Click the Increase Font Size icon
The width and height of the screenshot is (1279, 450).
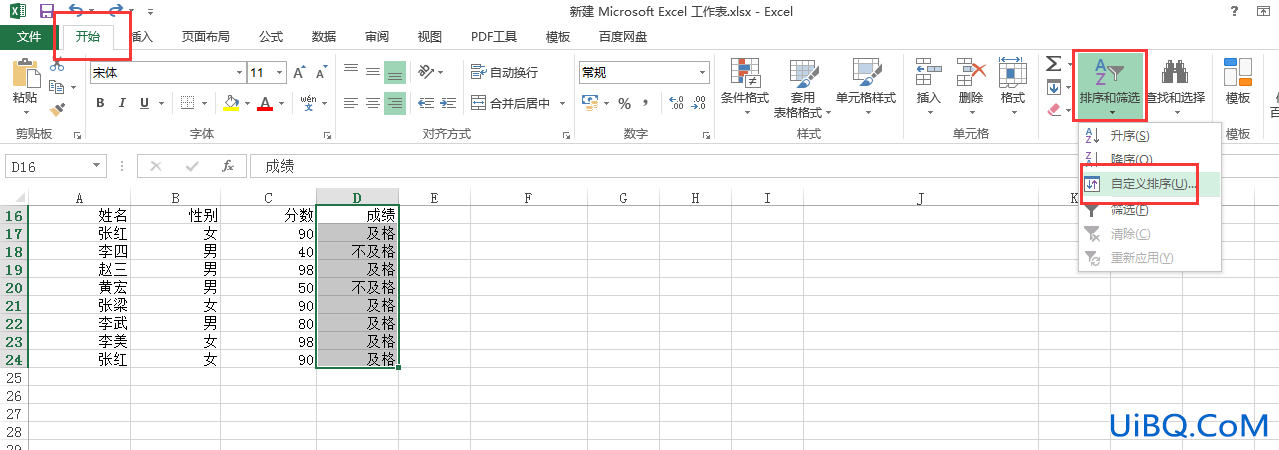click(x=300, y=72)
